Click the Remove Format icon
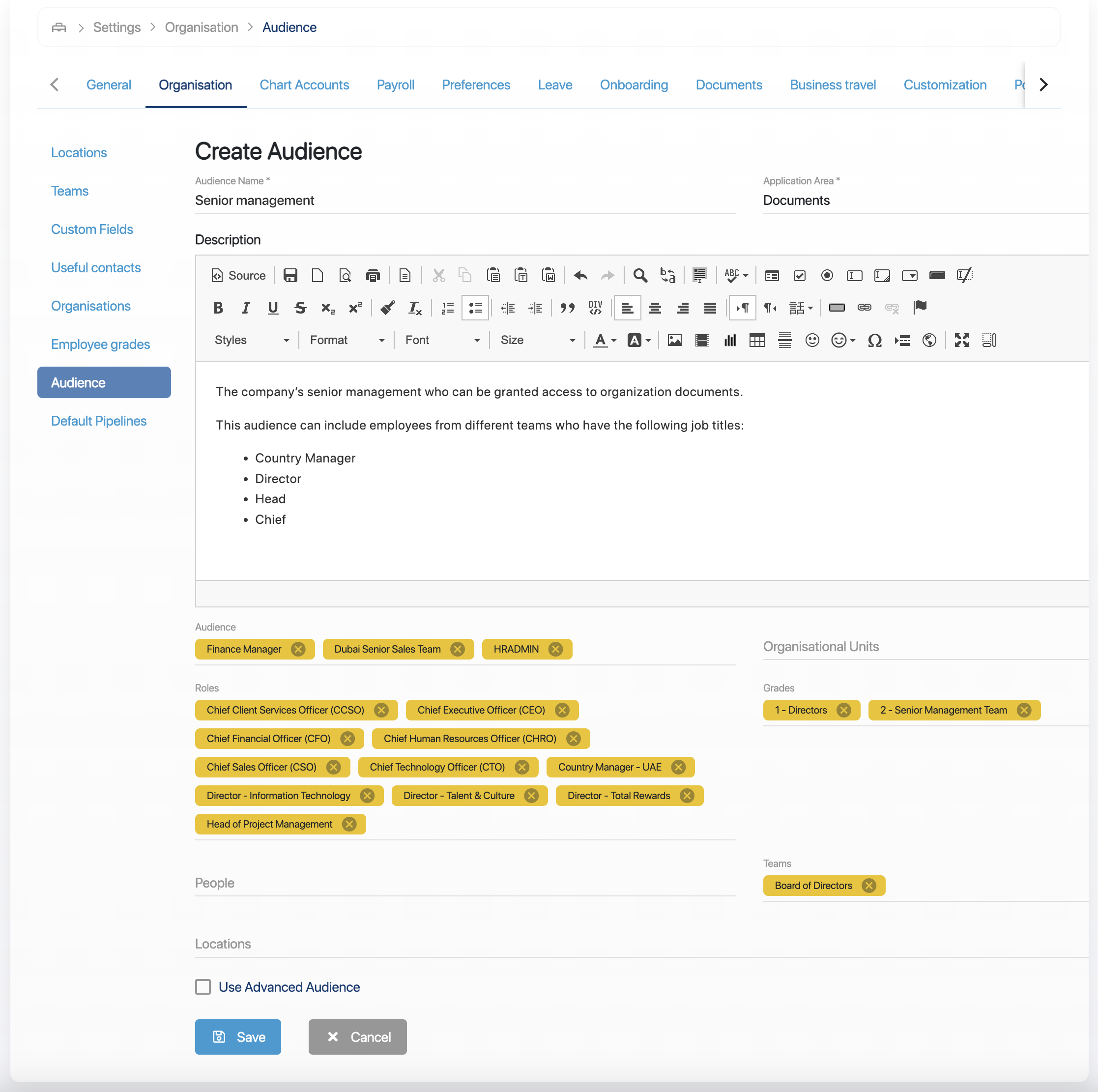 (415, 308)
